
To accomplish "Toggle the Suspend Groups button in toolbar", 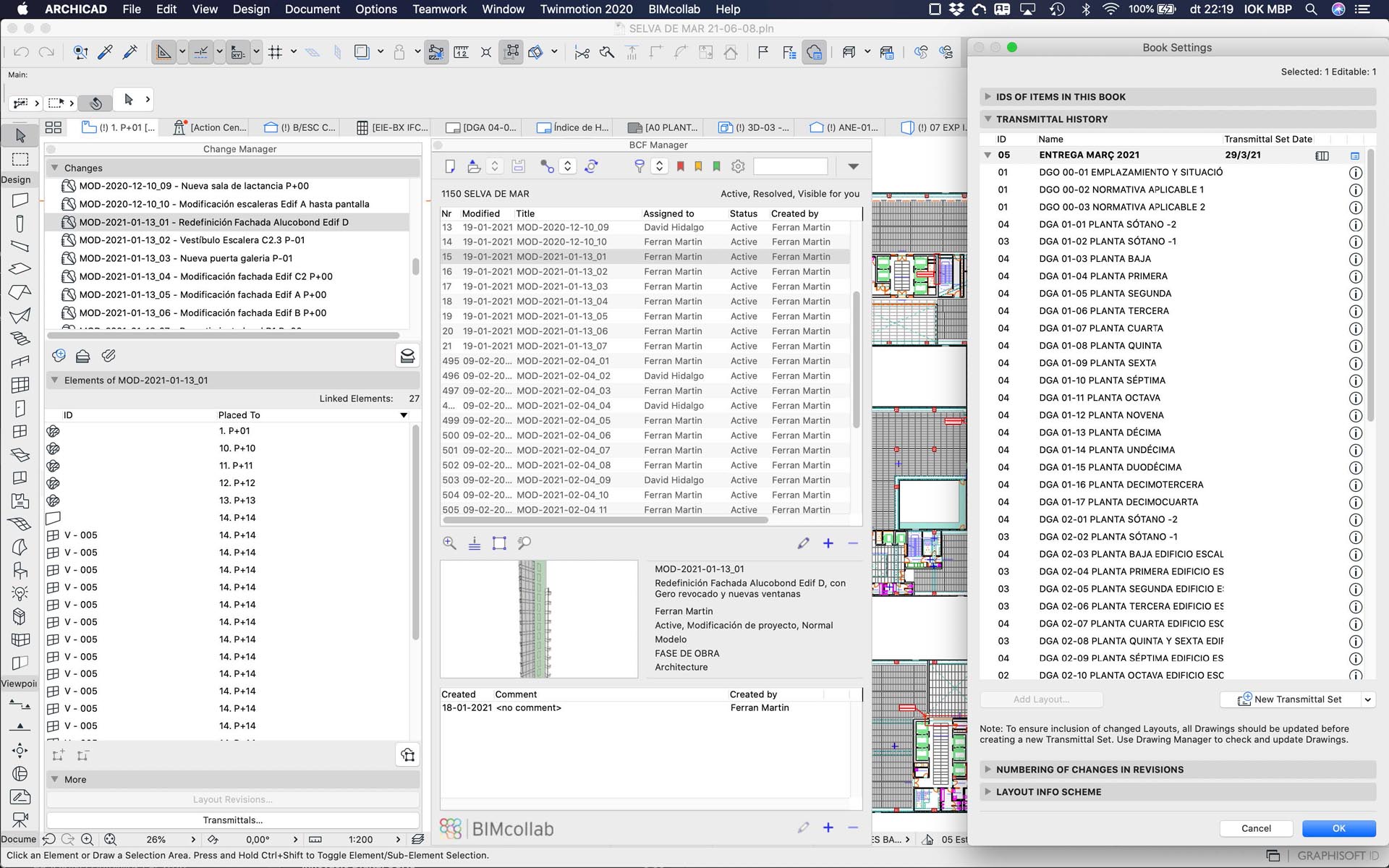I will click(x=511, y=52).
